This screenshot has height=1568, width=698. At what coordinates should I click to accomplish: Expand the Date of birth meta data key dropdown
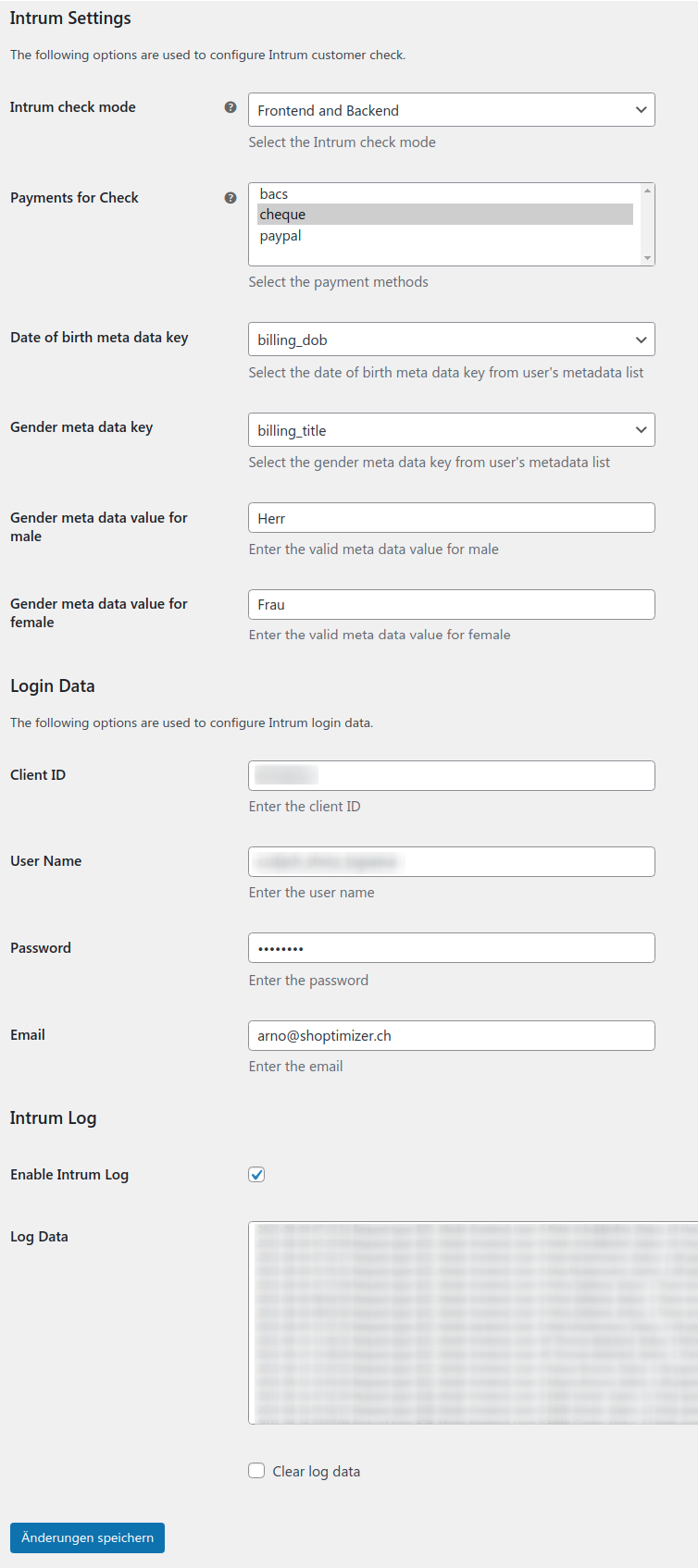point(452,340)
